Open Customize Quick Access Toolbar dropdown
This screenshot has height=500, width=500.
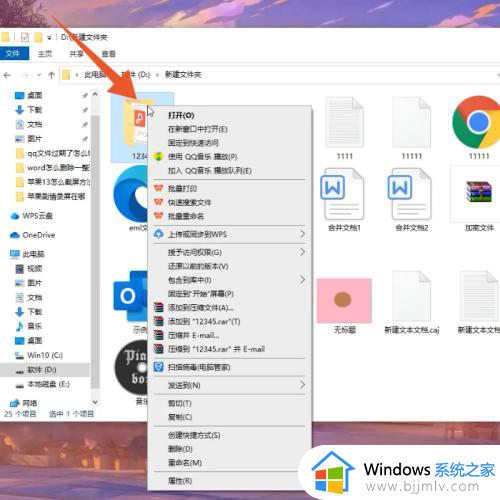point(49,38)
